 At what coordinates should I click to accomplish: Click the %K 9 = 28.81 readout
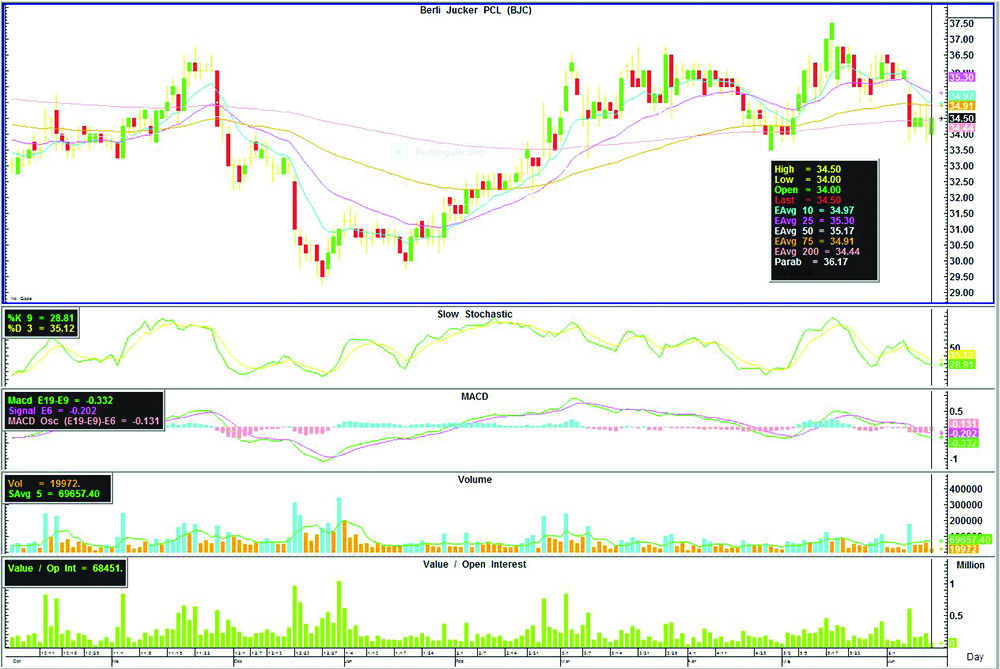tap(41, 318)
